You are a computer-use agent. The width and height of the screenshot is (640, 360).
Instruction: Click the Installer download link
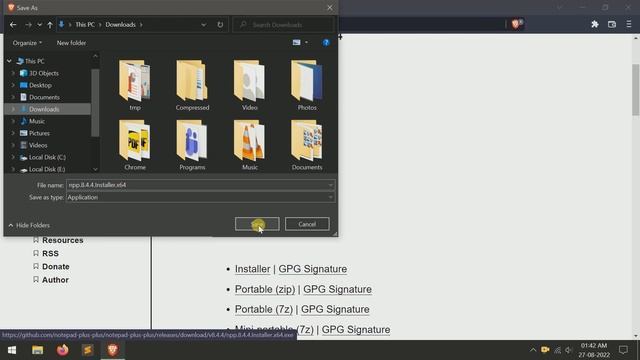(x=253, y=269)
